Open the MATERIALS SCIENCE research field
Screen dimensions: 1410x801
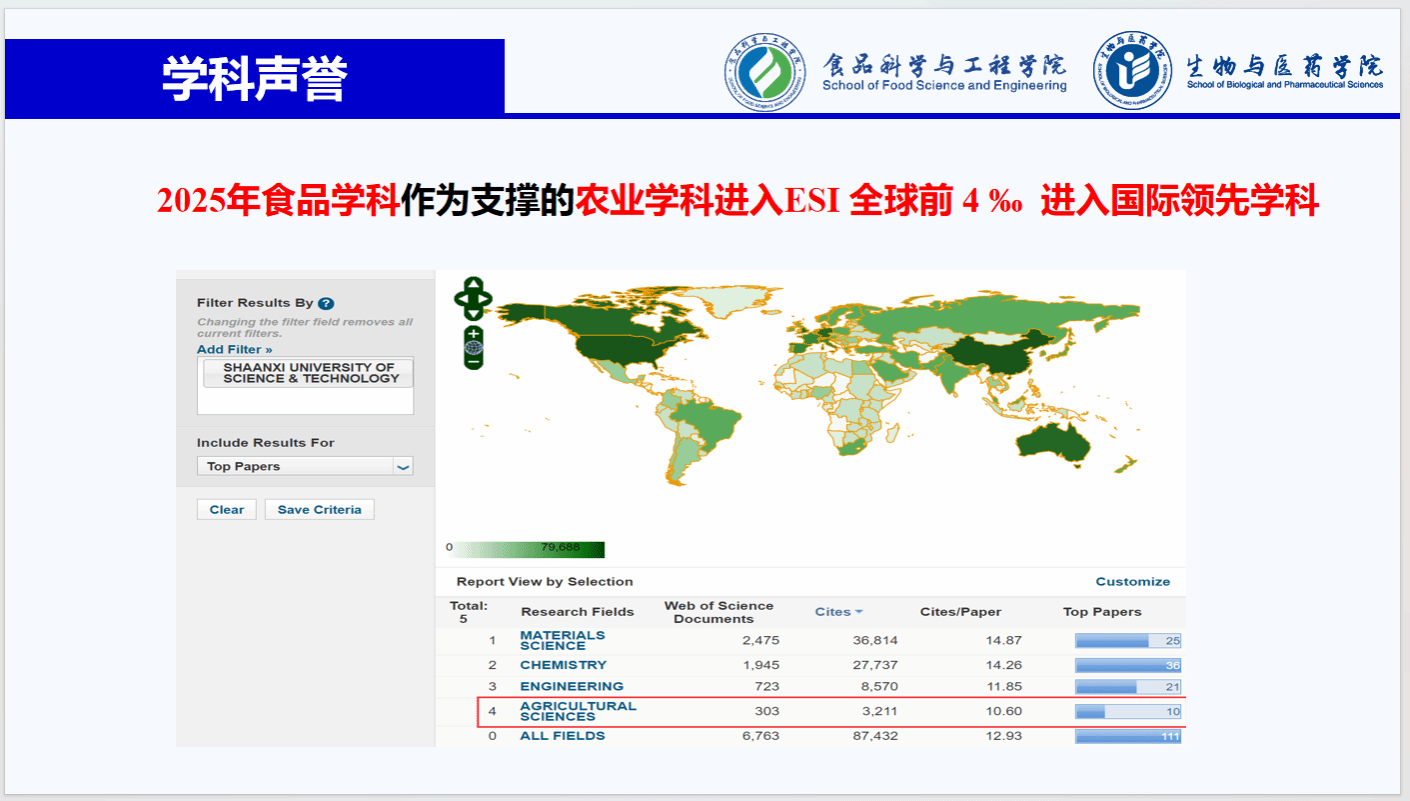pos(562,640)
